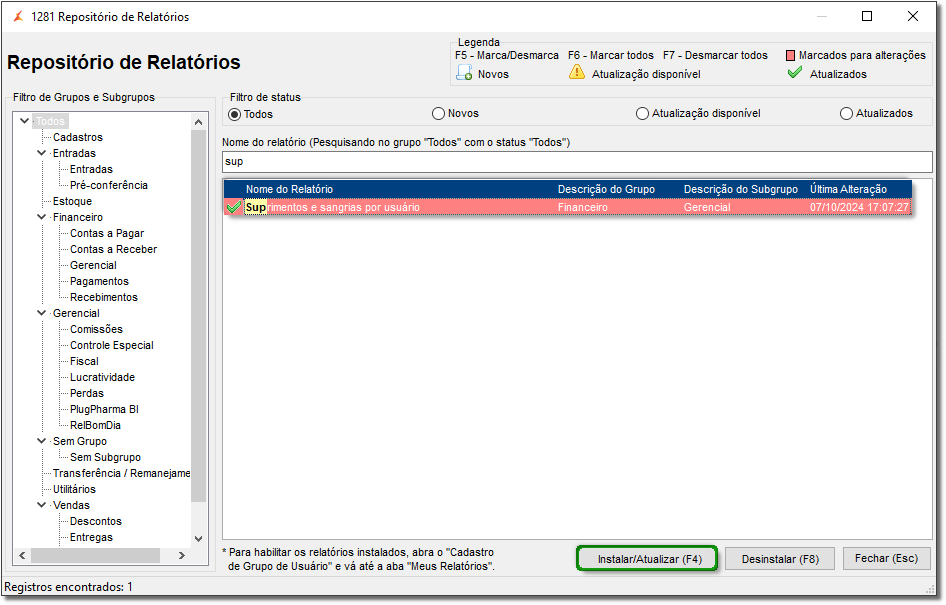Select Gerencial subgroup under Financeiro
This screenshot has width=946, height=605.
(93, 265)
